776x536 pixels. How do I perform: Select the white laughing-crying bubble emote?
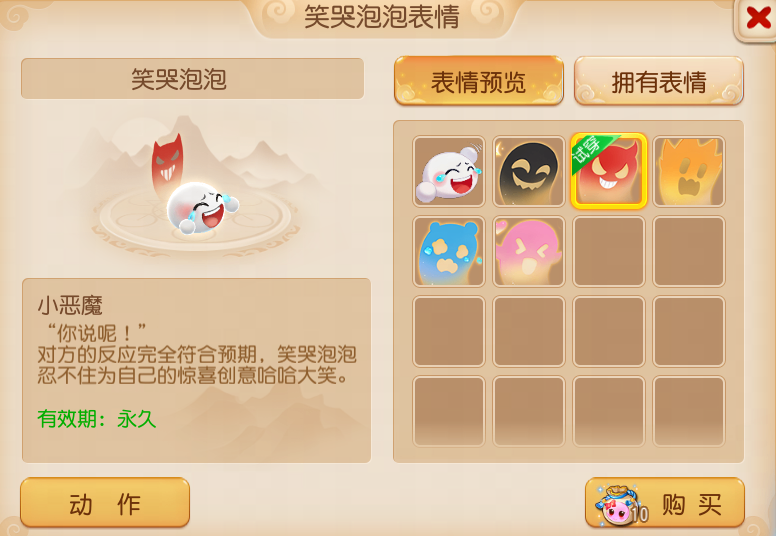click(449, 171)
